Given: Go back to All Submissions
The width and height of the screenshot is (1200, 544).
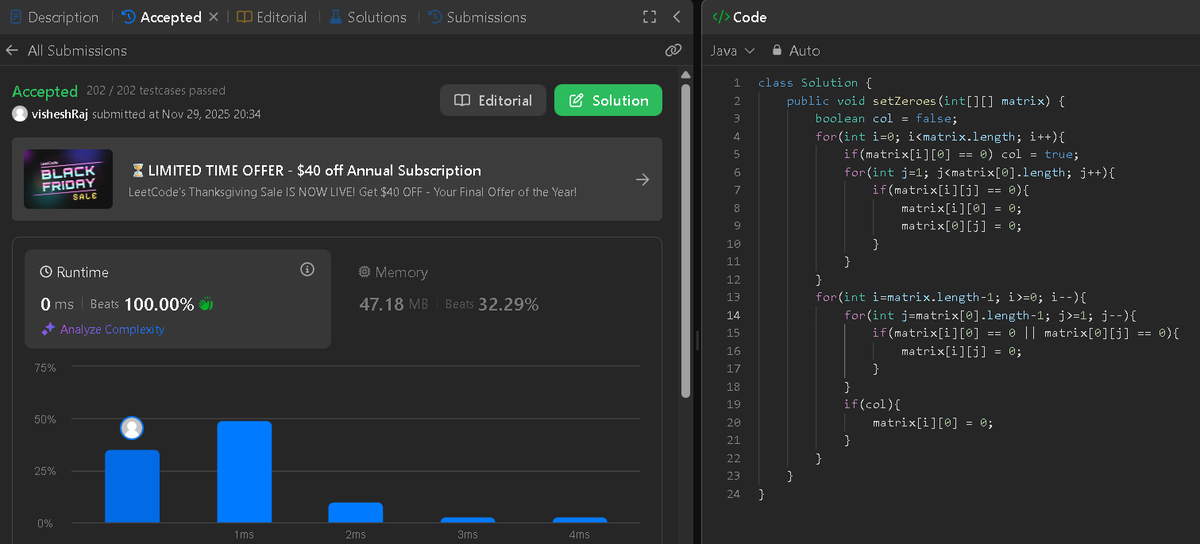Looking at the screenshot, I should click(66, 50).
